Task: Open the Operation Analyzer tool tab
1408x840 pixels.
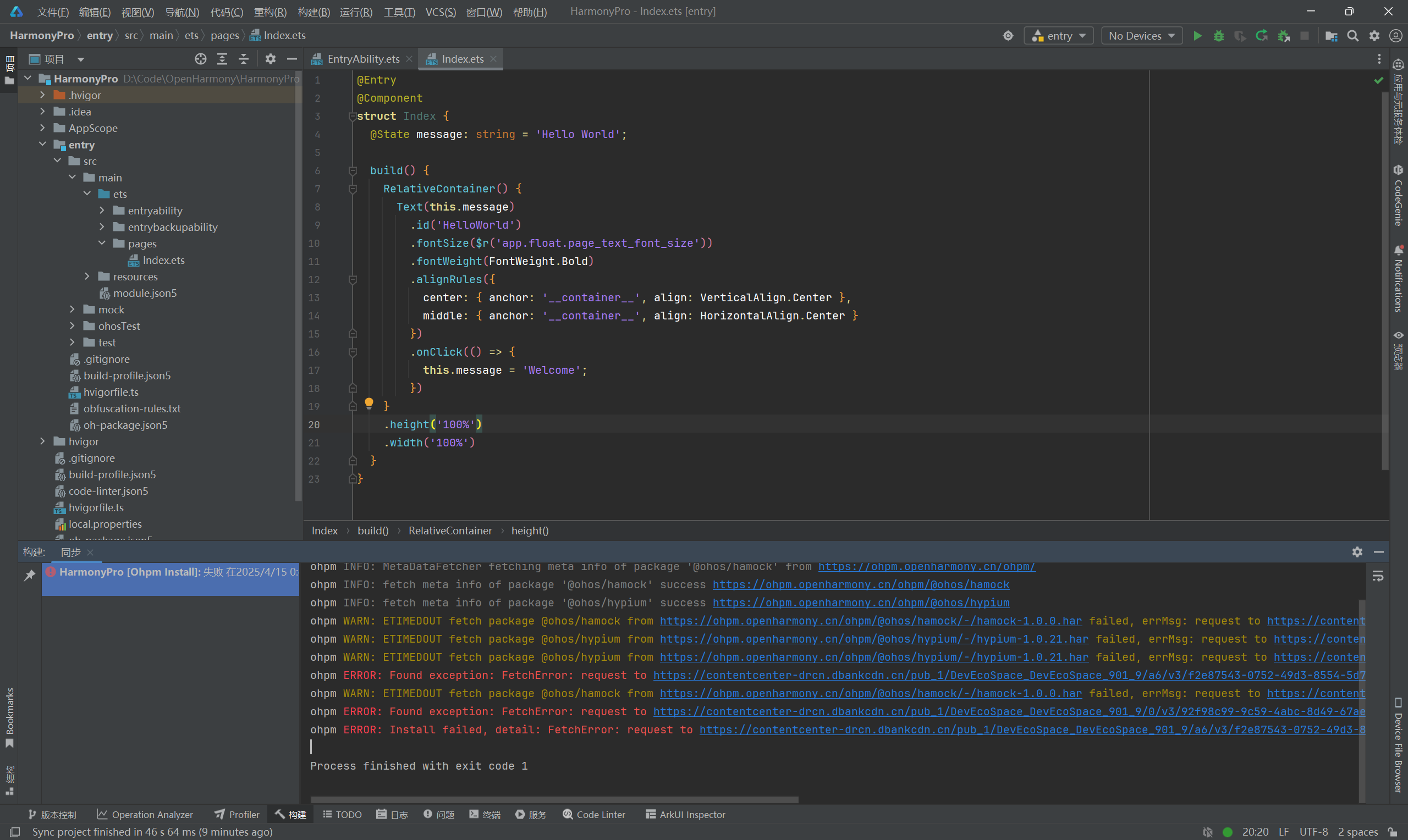Action: (145, 815)
